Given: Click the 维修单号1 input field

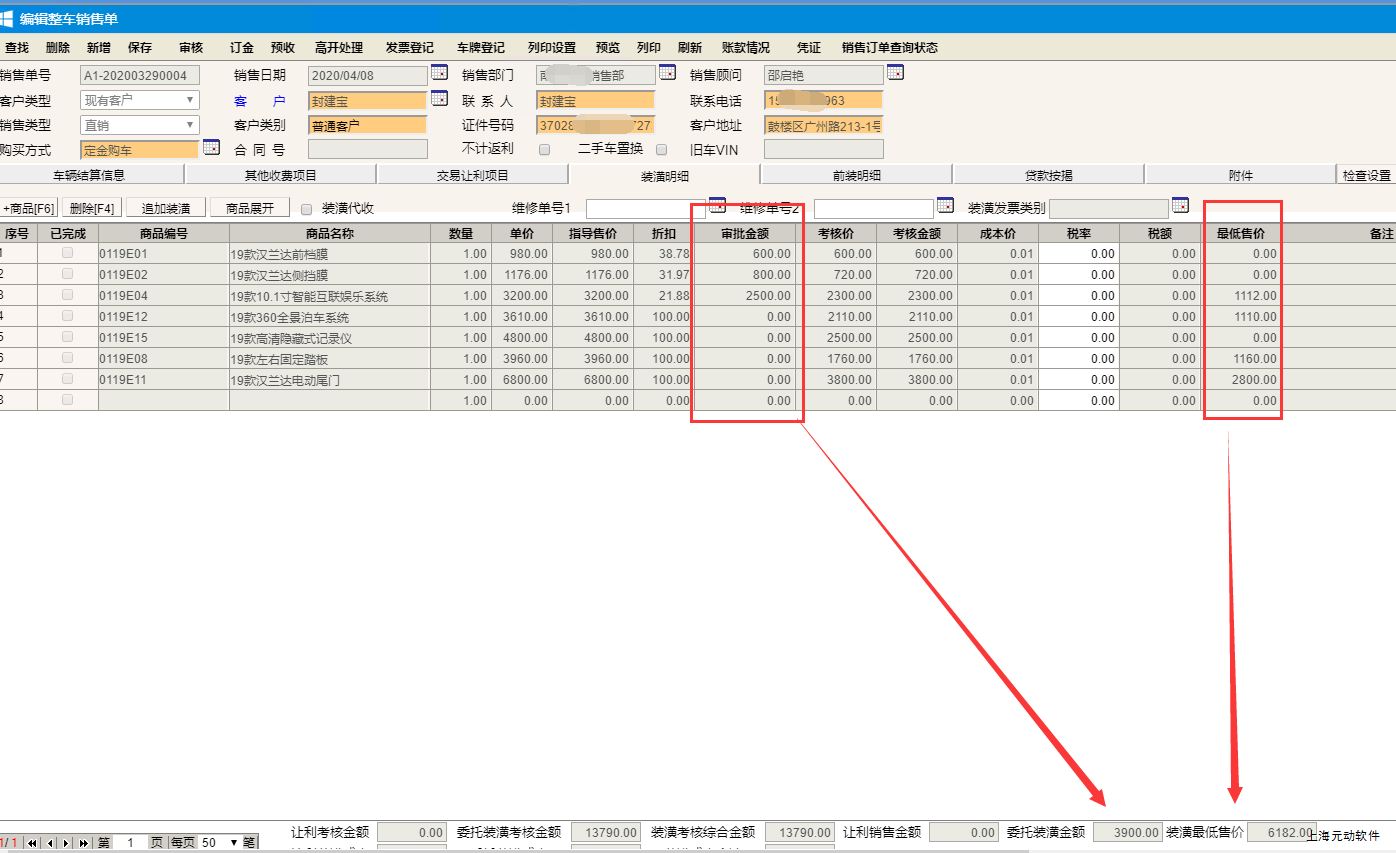Looking at the screenshot, I should (645, 208).
